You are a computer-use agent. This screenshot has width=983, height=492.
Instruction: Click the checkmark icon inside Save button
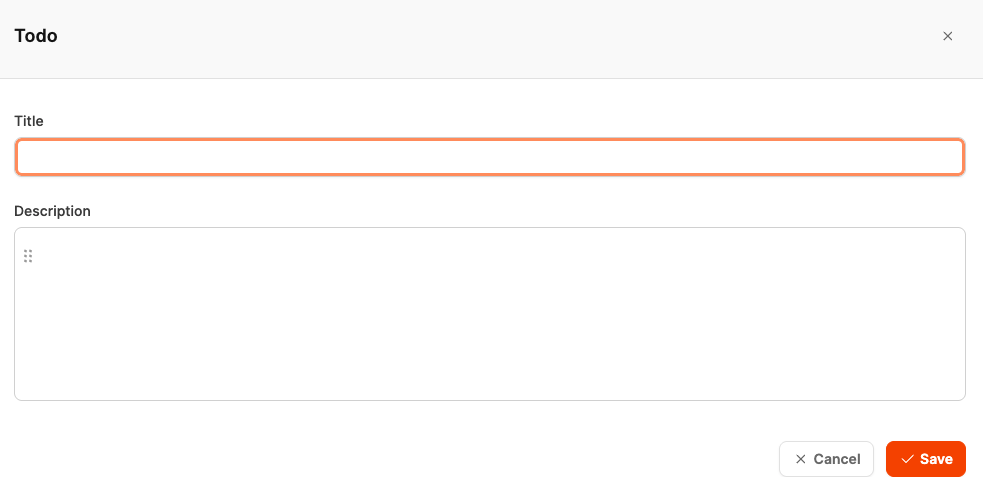pos(907,459)
